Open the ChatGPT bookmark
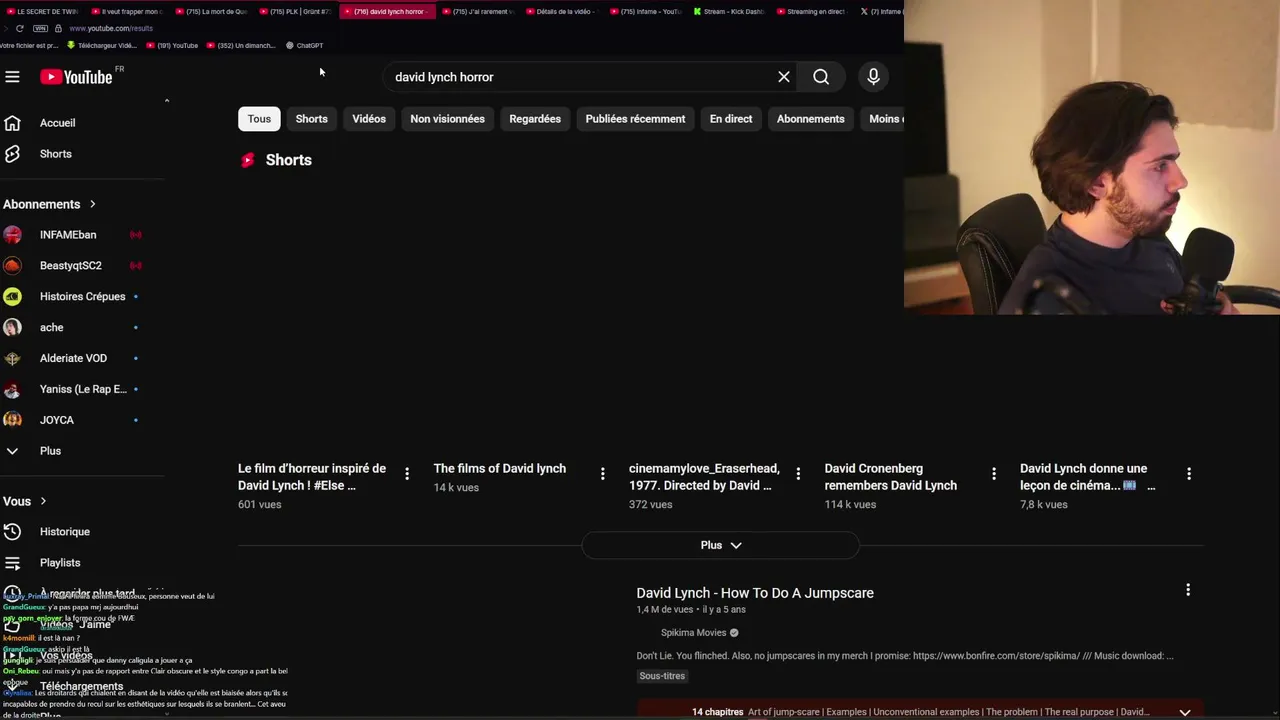 (305, 45)
